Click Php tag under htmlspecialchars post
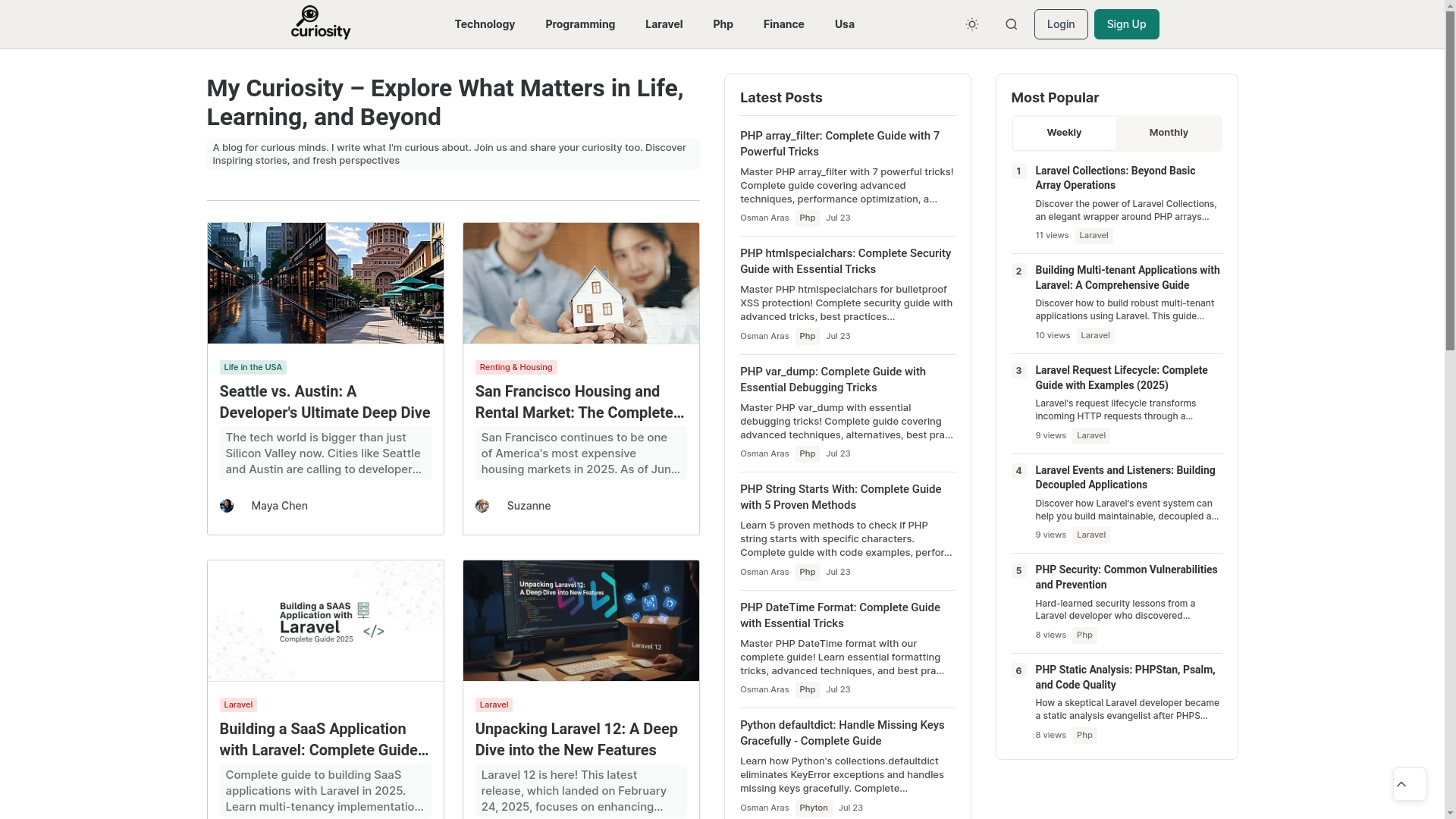1456x819 pixels. tap(807, 337)
